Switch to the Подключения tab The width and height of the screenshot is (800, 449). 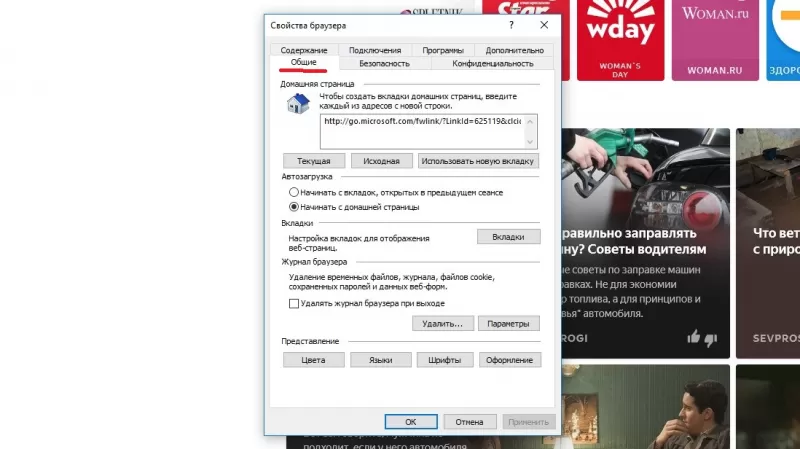coord(375,50)
